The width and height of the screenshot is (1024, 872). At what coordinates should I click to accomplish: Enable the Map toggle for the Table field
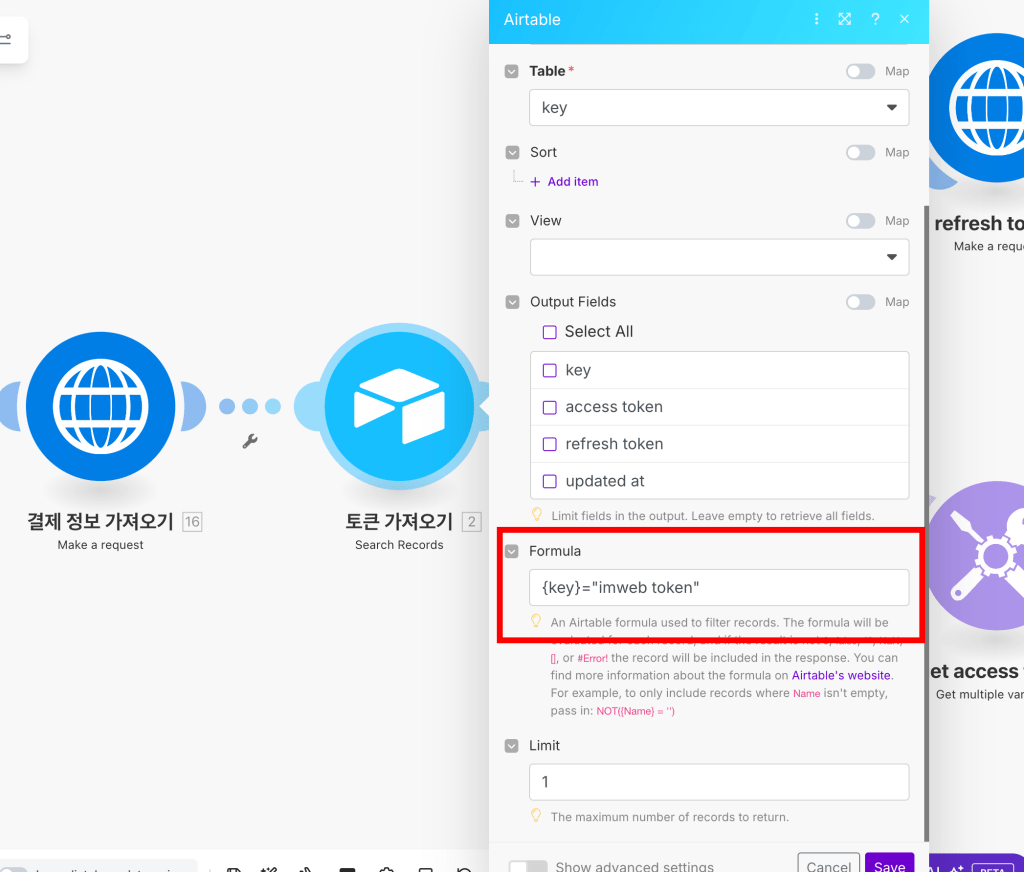tap(859, 71)
